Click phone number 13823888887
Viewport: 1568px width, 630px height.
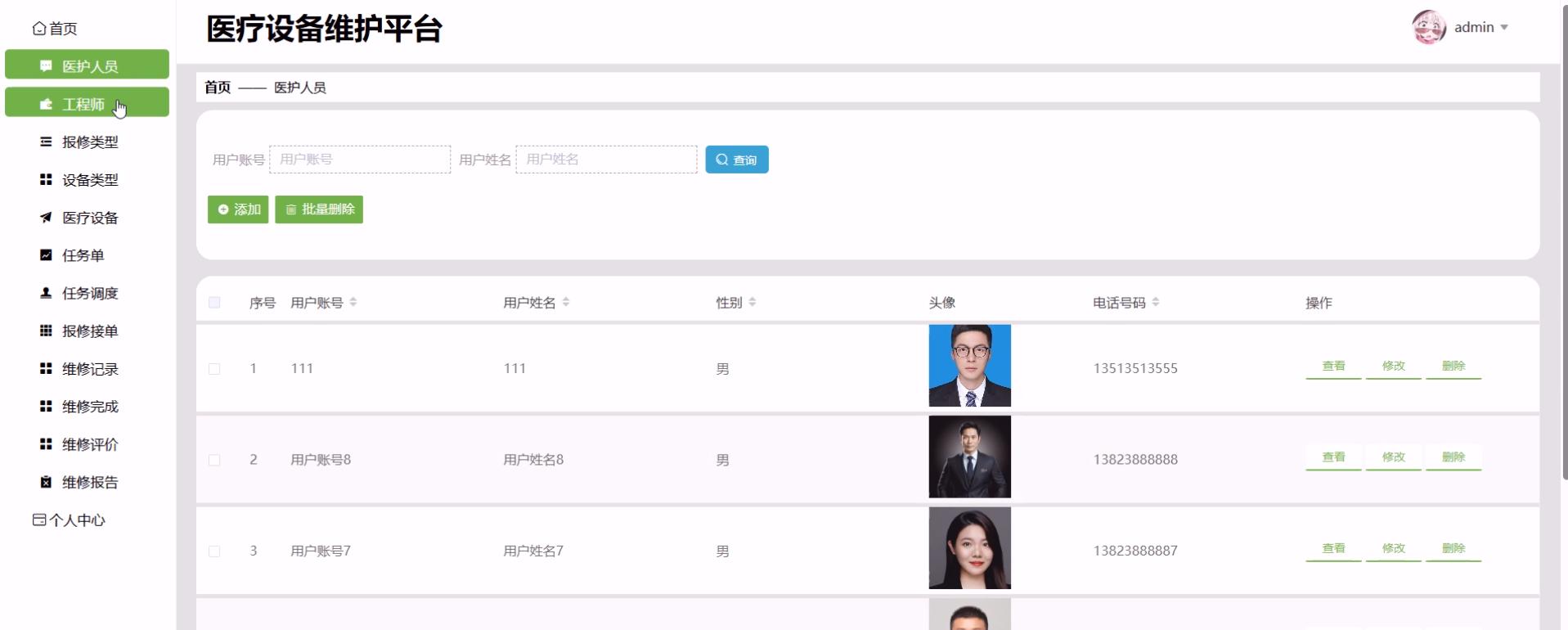pos(1135,551)
